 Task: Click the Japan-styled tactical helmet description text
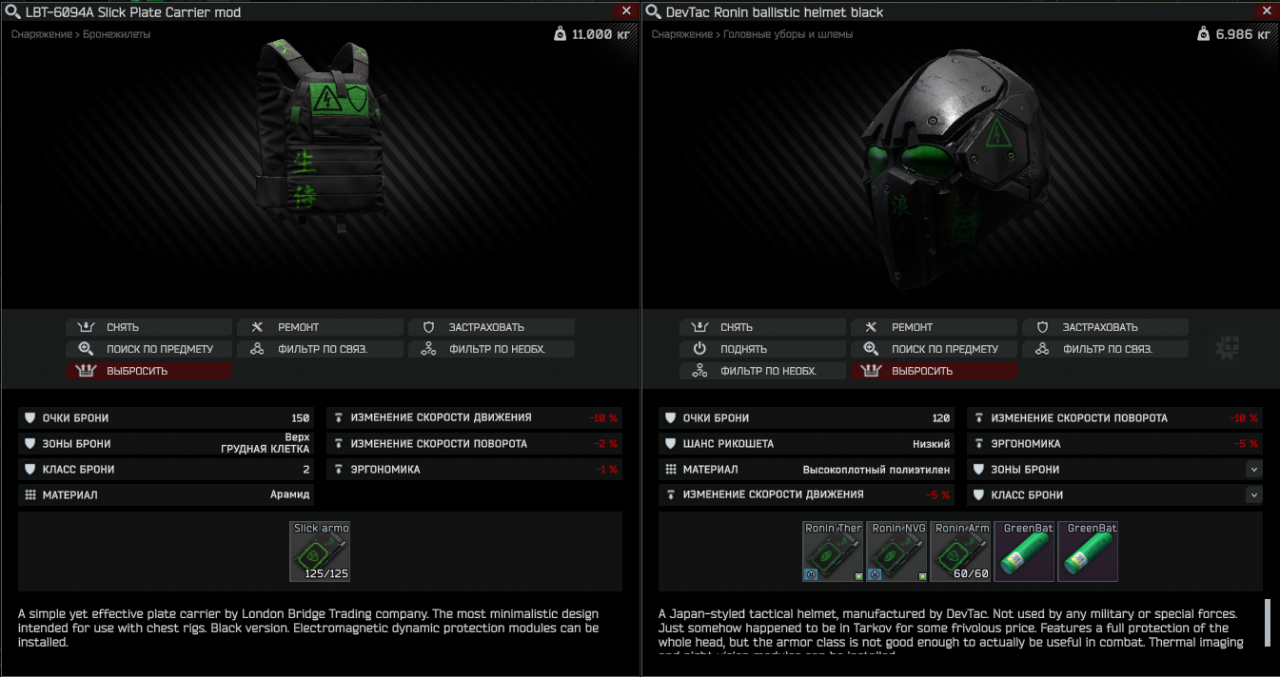click(x=950, y=631)
